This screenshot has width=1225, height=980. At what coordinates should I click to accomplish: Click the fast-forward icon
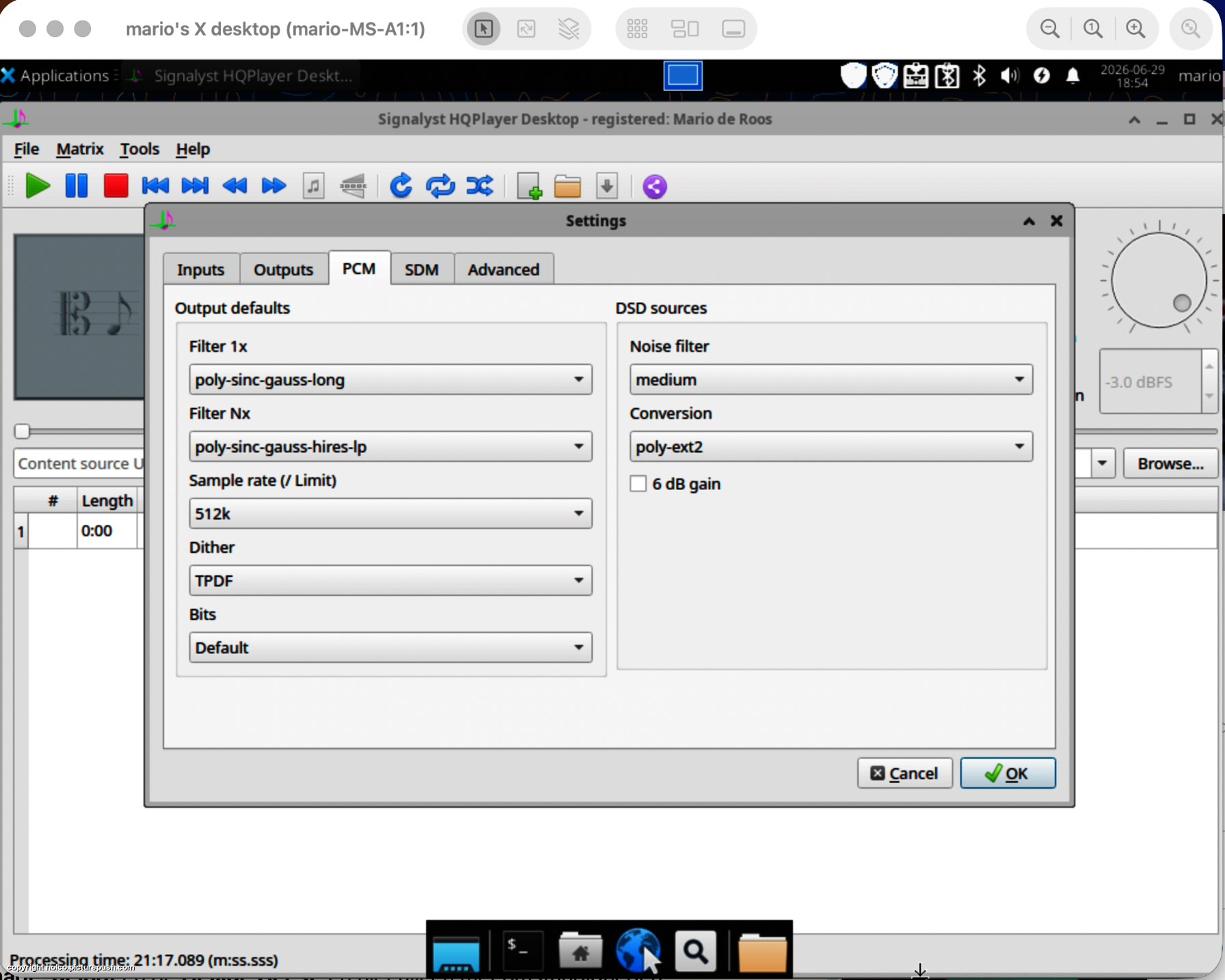(273, 186)
